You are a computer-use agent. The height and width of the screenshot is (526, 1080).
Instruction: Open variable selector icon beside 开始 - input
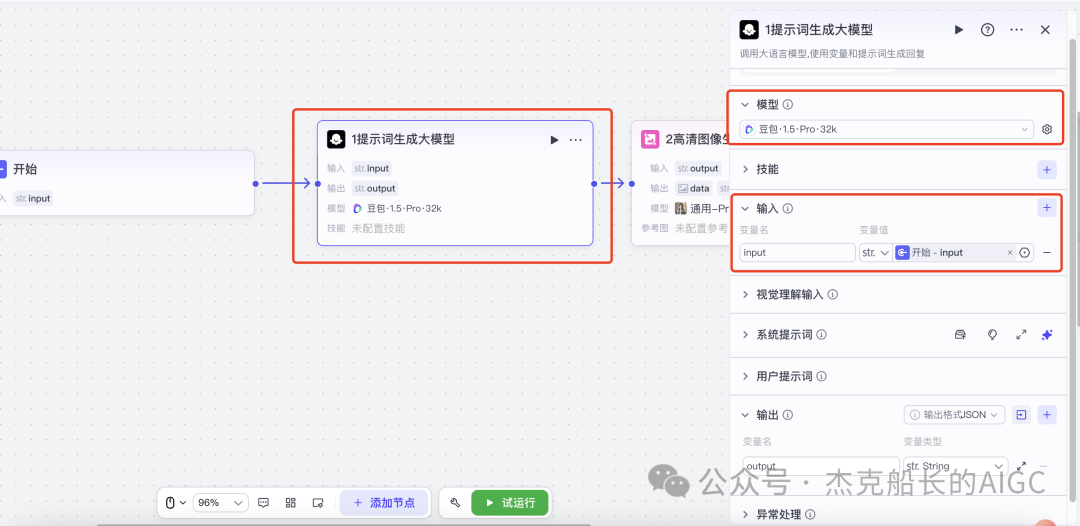(1025, 253)
